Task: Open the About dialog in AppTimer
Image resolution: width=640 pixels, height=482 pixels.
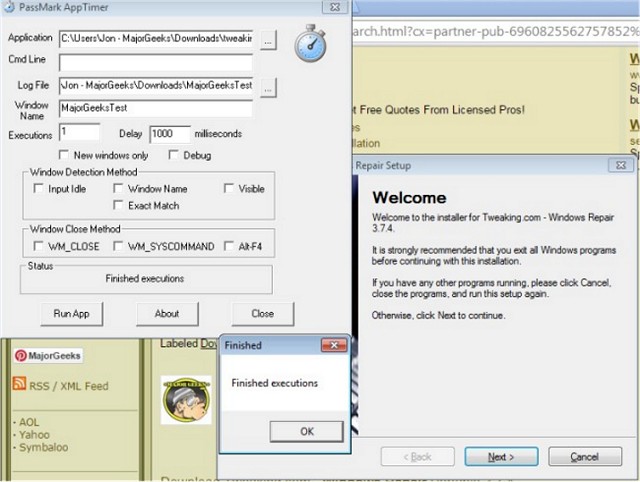Action: click(x=167, y=314)
